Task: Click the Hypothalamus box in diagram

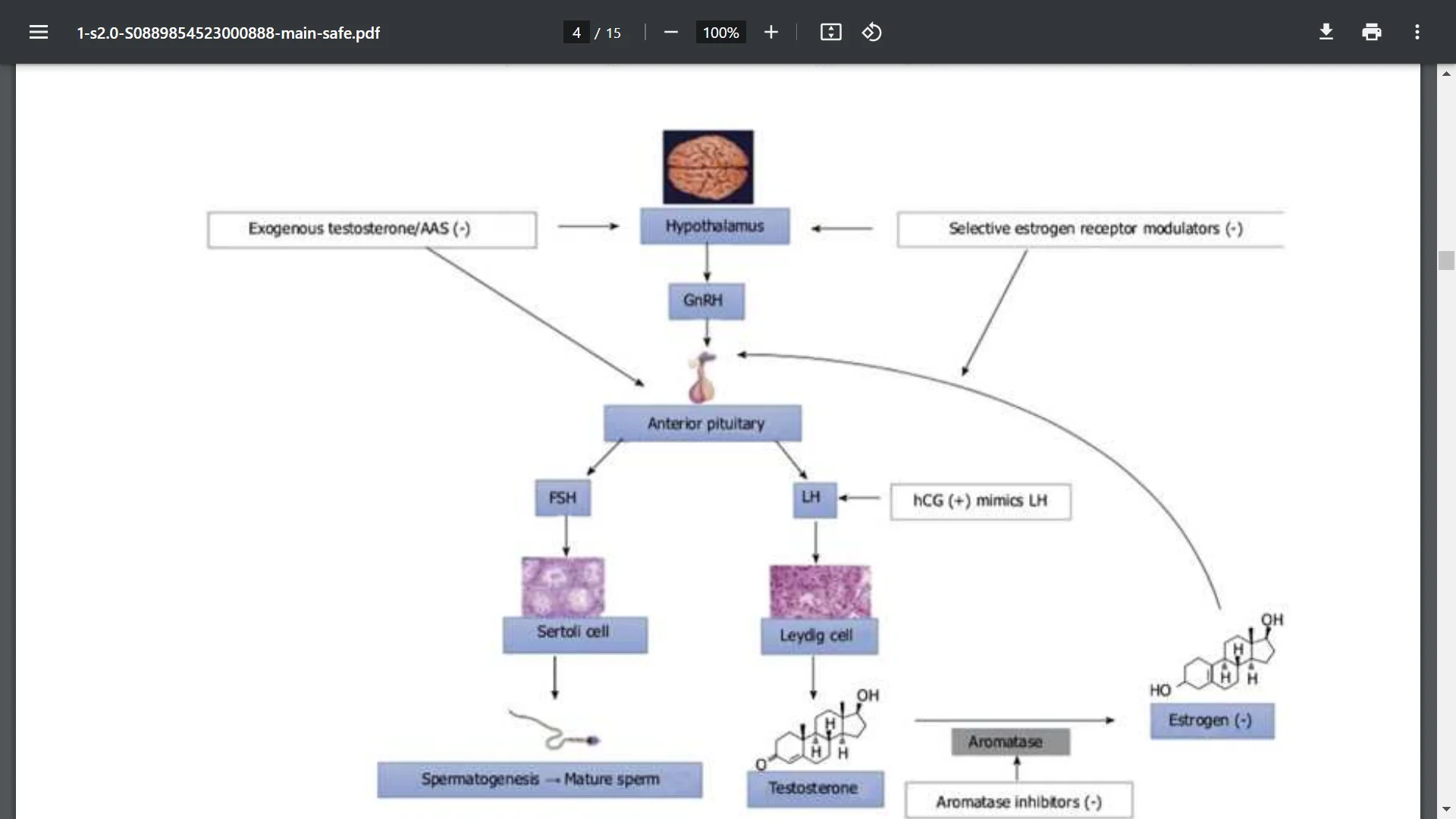Action: coord(714,226)
